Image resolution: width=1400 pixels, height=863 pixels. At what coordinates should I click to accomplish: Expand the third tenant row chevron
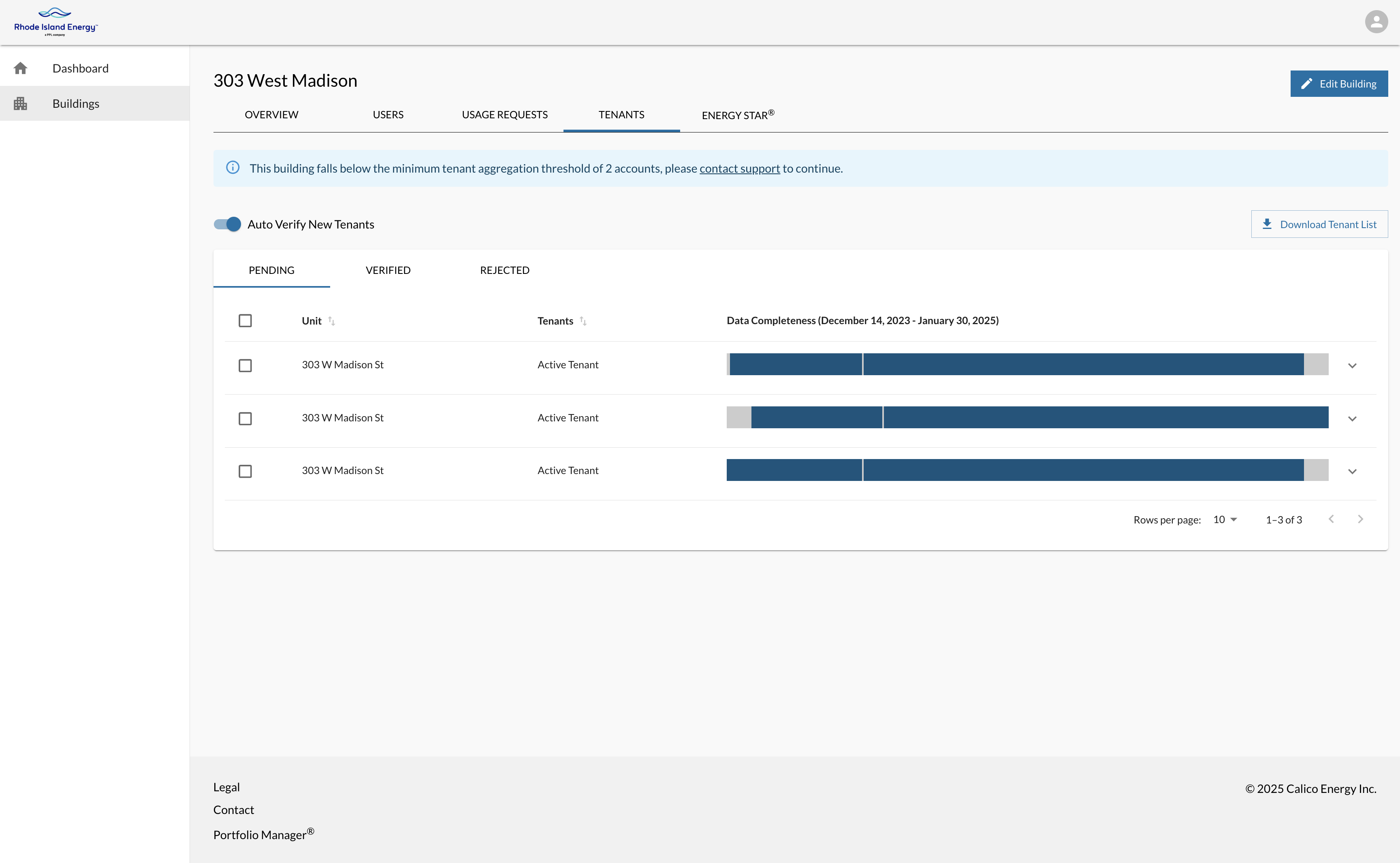(1351, 472)
